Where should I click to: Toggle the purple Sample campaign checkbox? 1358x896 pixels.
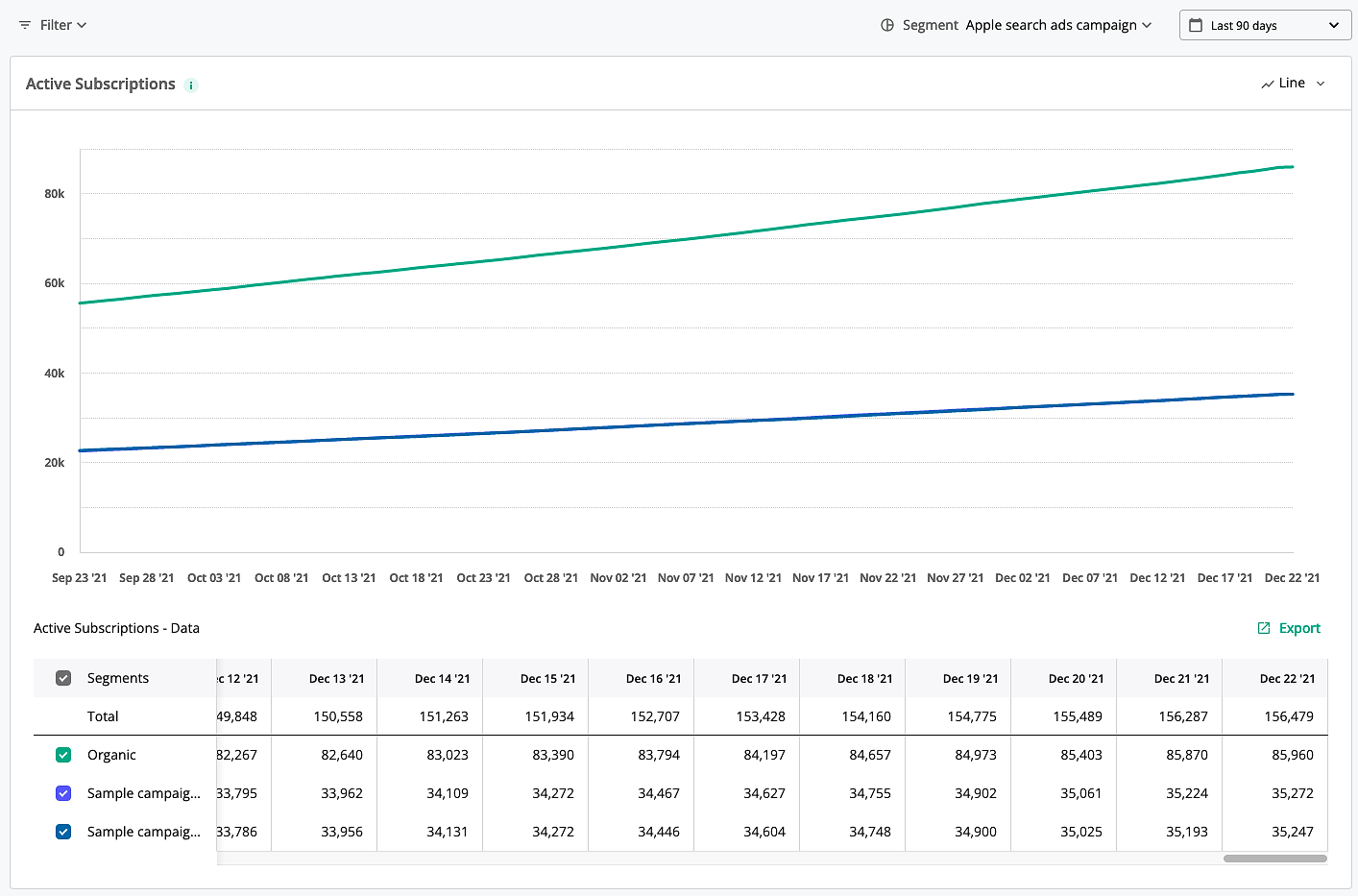coord(63,793)
